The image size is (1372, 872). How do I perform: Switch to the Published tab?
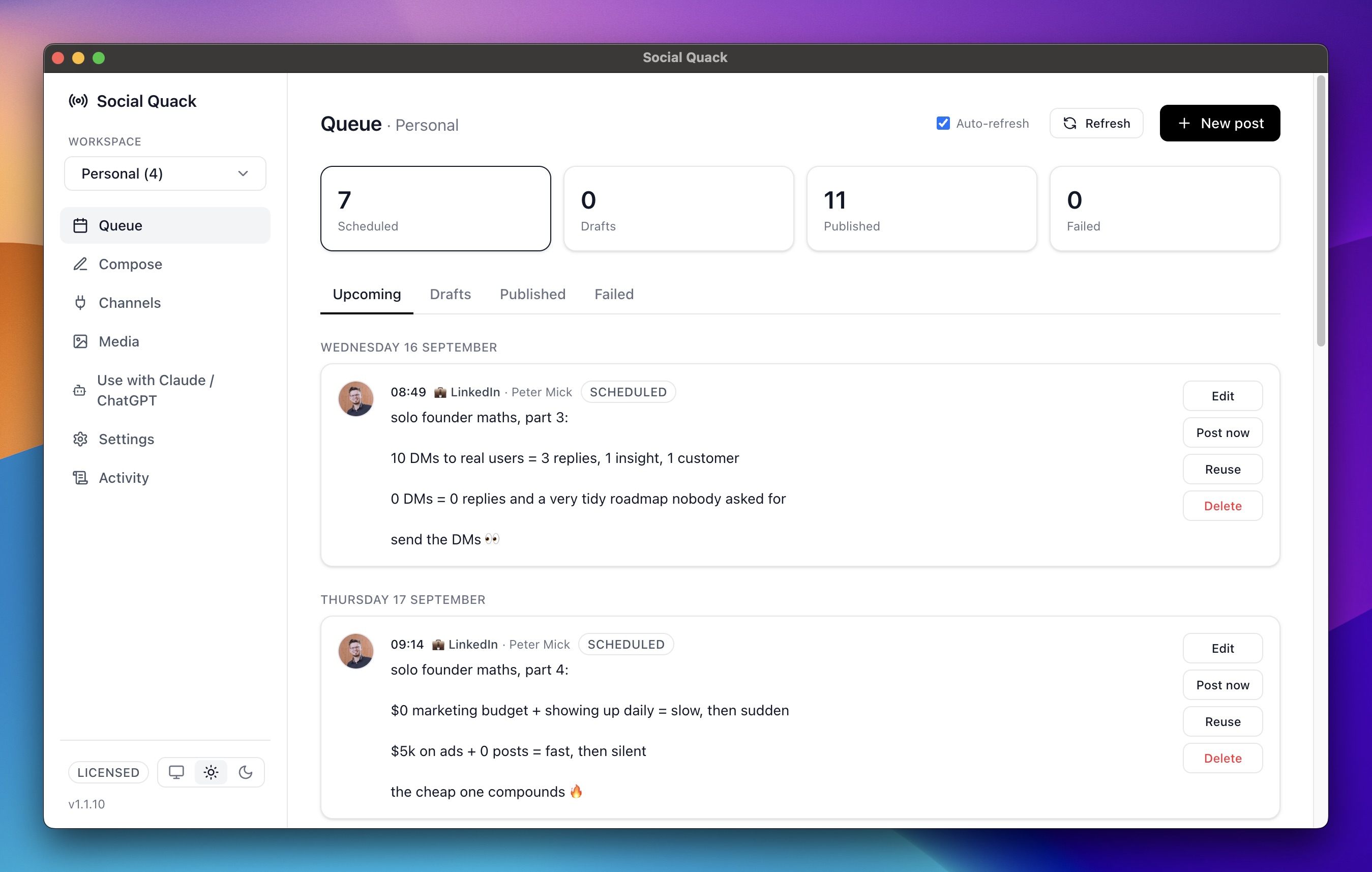(x=533, y=294)
